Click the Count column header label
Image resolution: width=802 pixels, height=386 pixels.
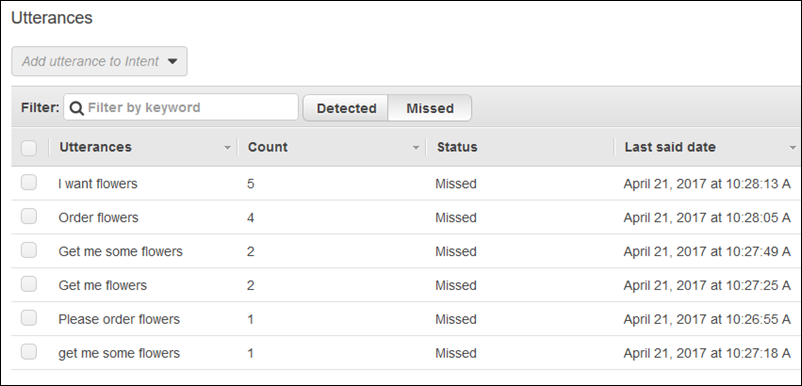pos(268,147)
